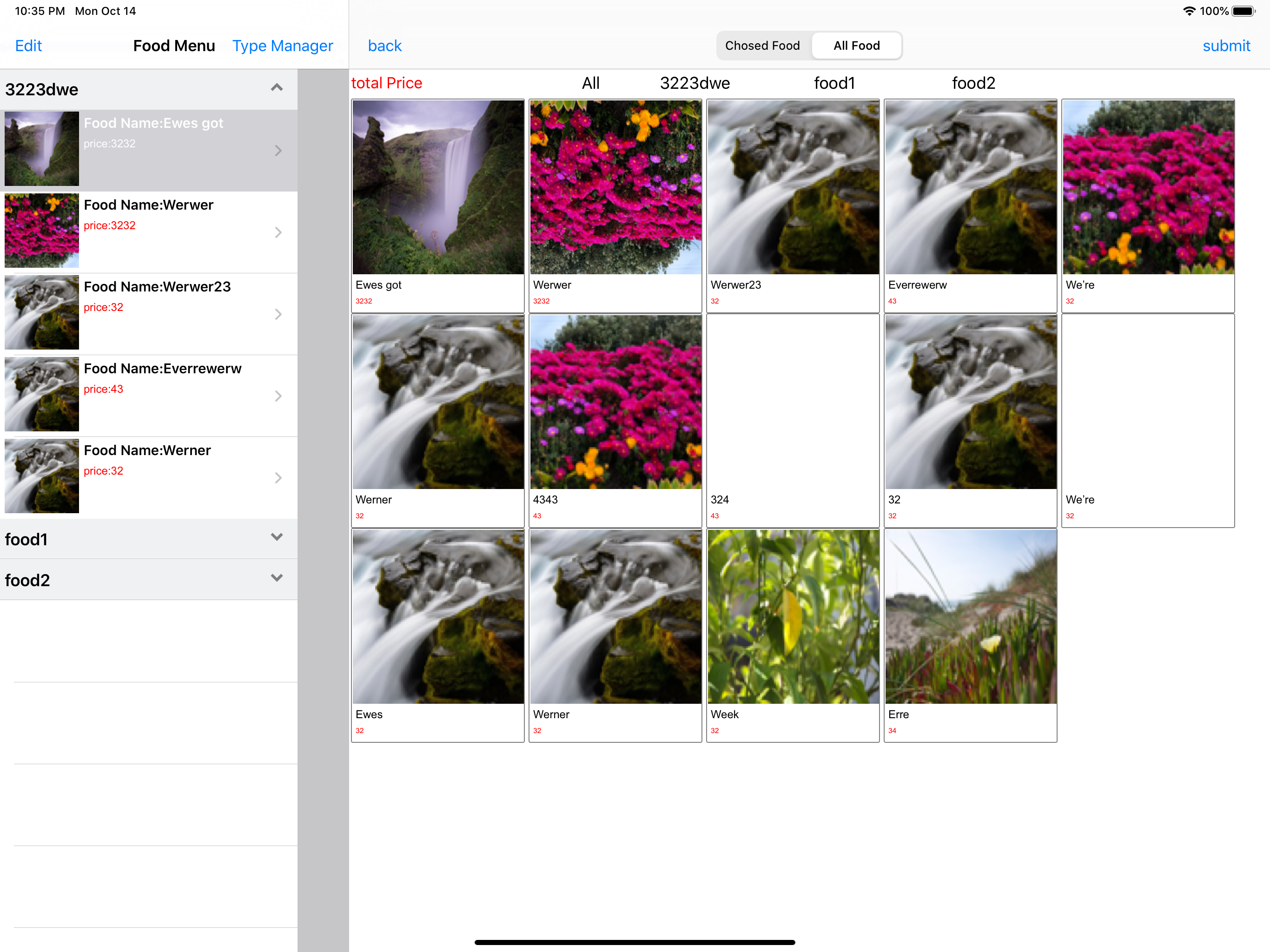
Task: Open the Ewes got row disclosure arrow
Action: pyautogui.click(x=278, y=151)
